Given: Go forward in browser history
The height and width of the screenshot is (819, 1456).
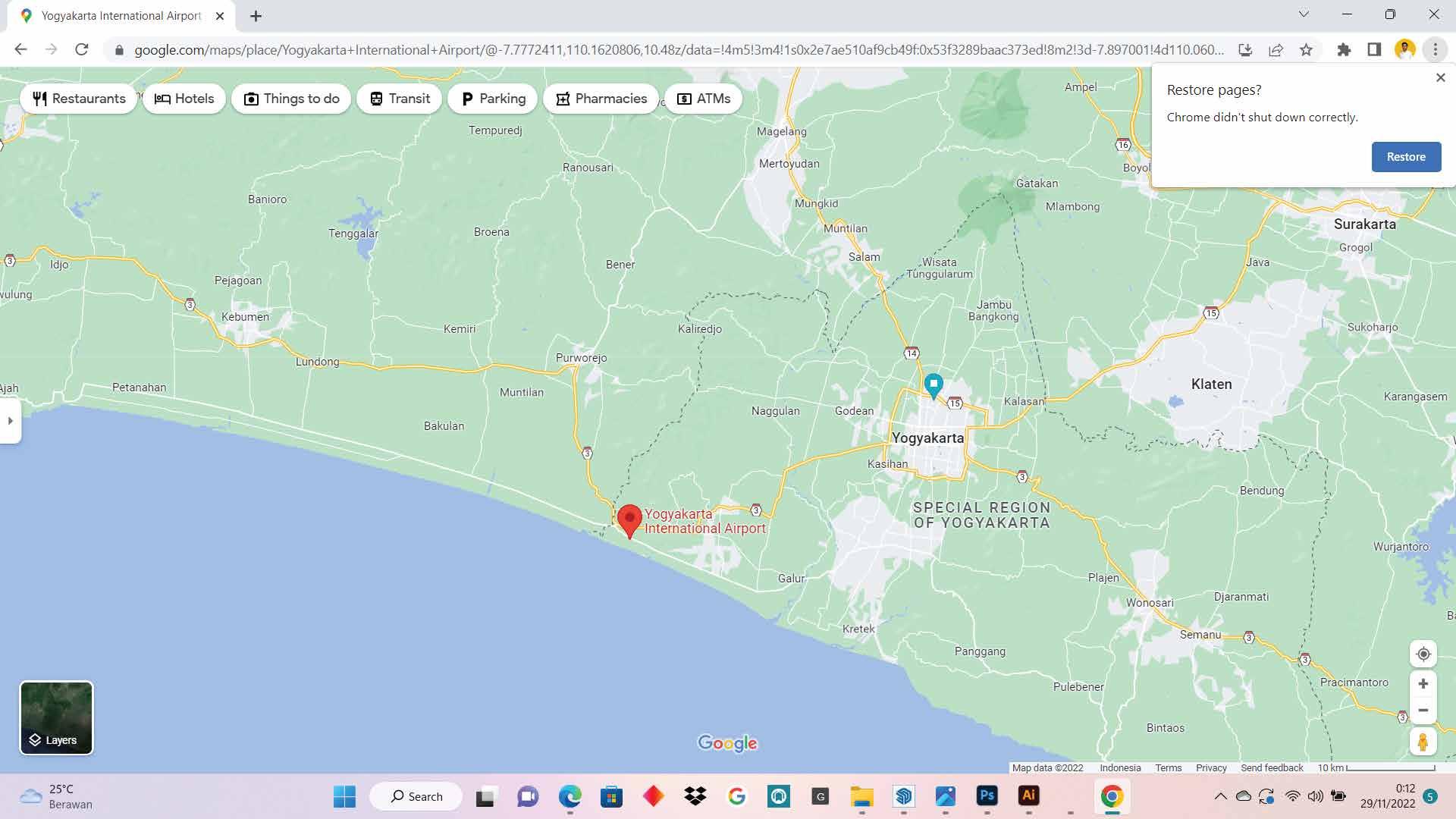Looking at the screenshot, I should click(51, 50).
